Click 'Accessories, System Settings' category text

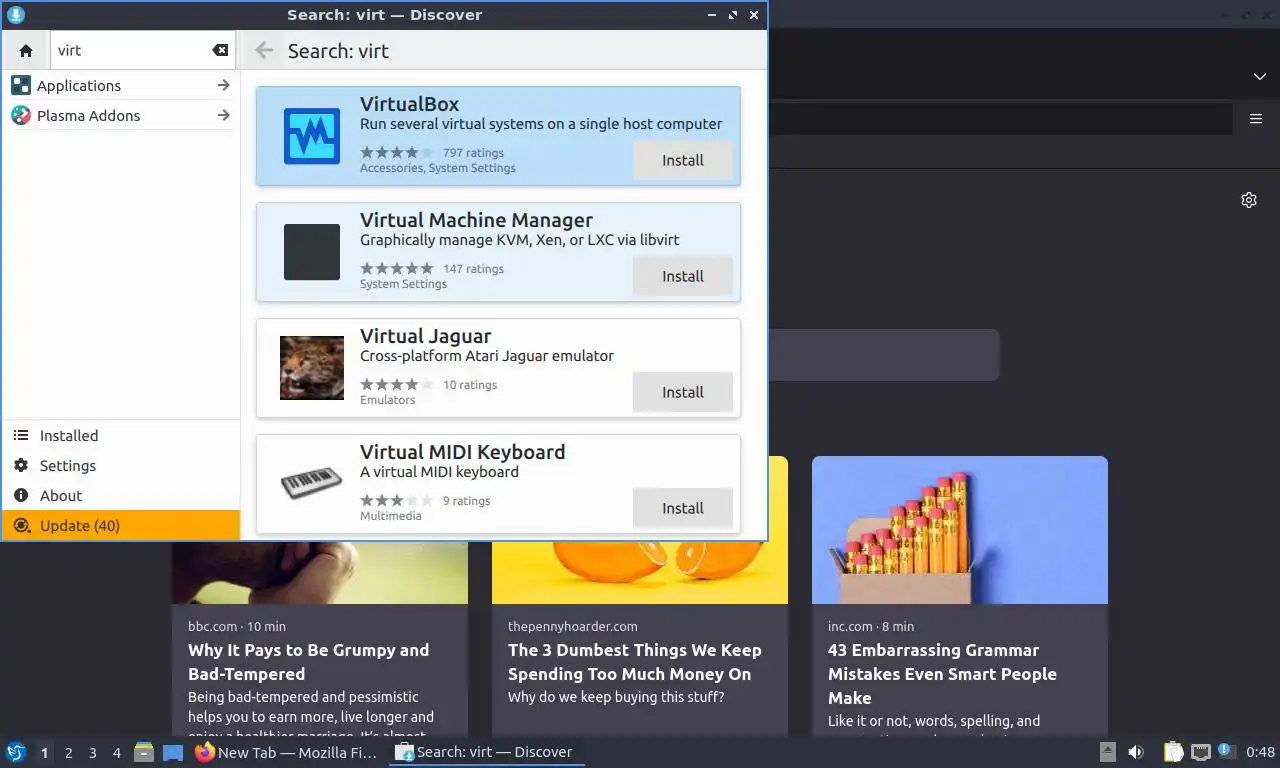[438, 168]
